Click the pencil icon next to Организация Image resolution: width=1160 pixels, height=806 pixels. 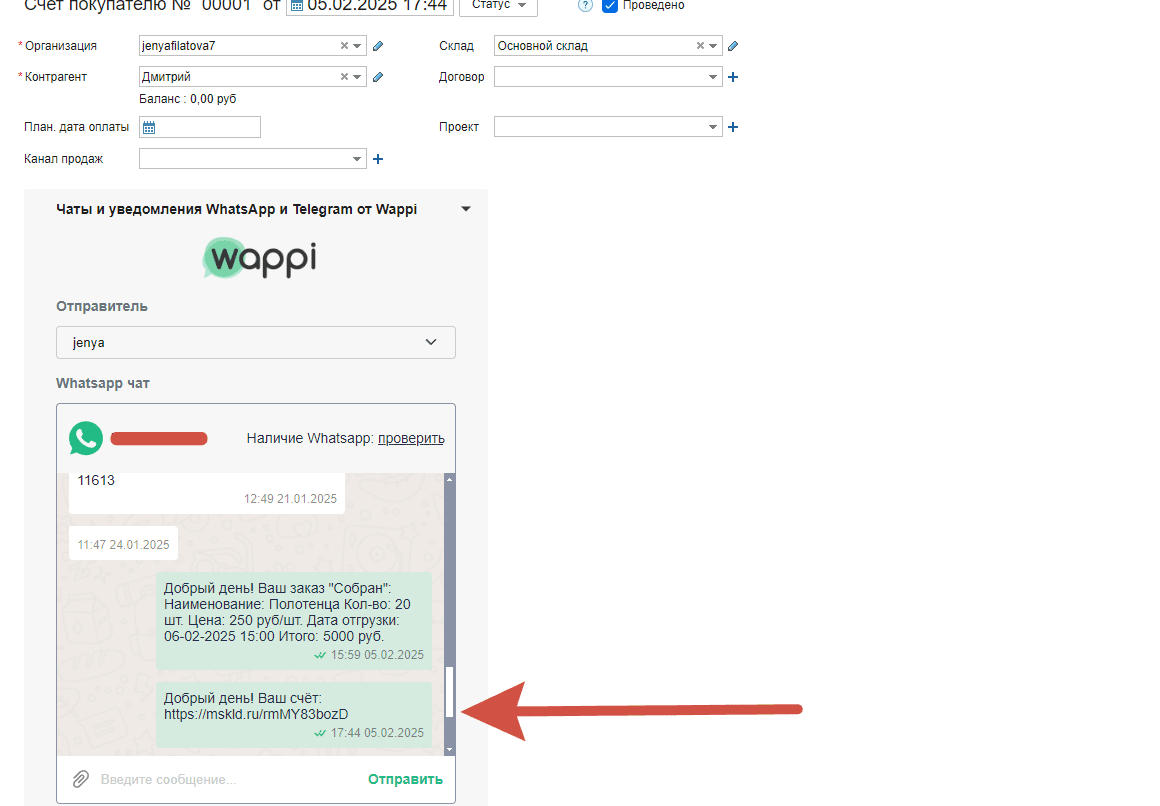click(x=378, y=46)
